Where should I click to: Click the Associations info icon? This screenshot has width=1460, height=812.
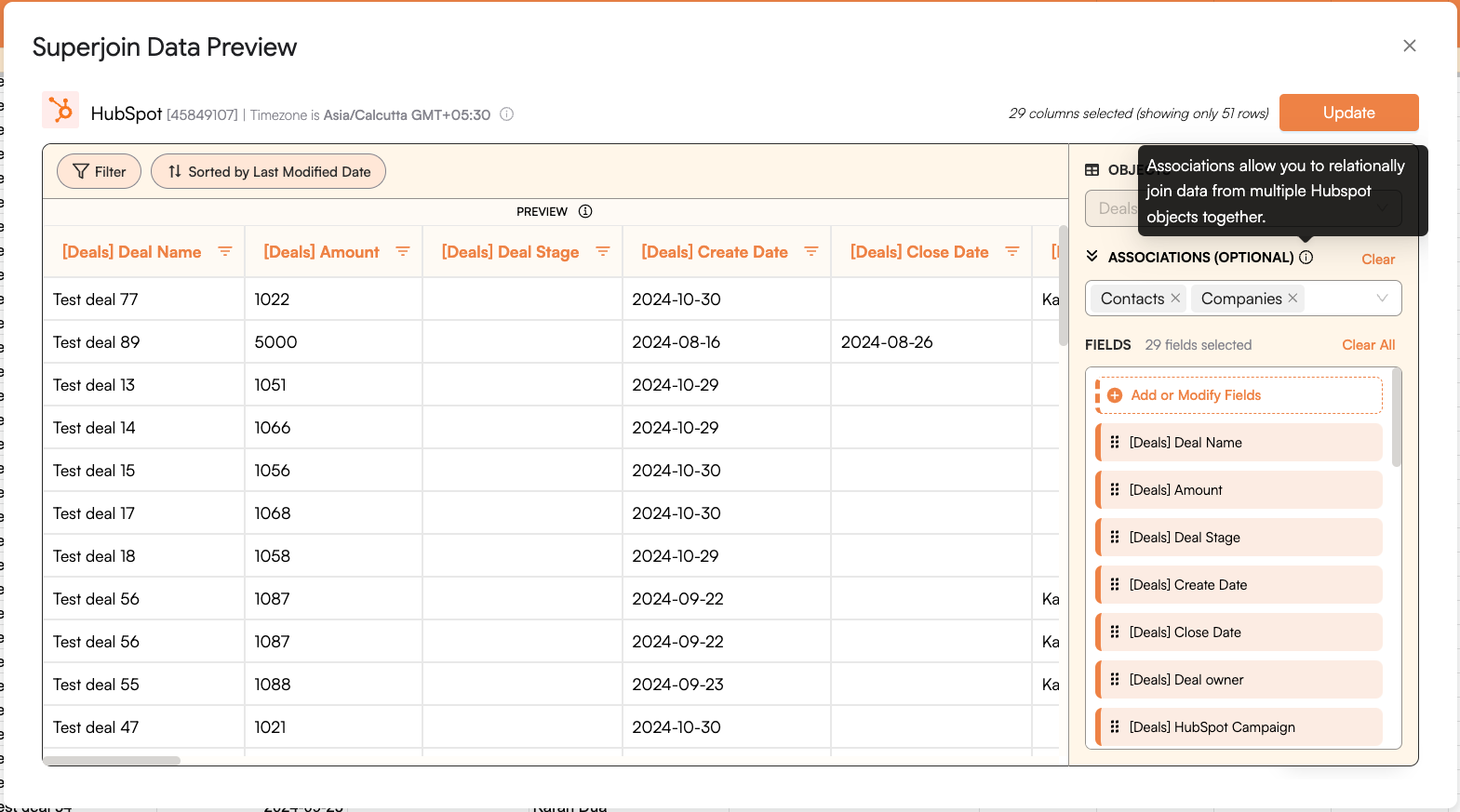[x=1306, y=257]
